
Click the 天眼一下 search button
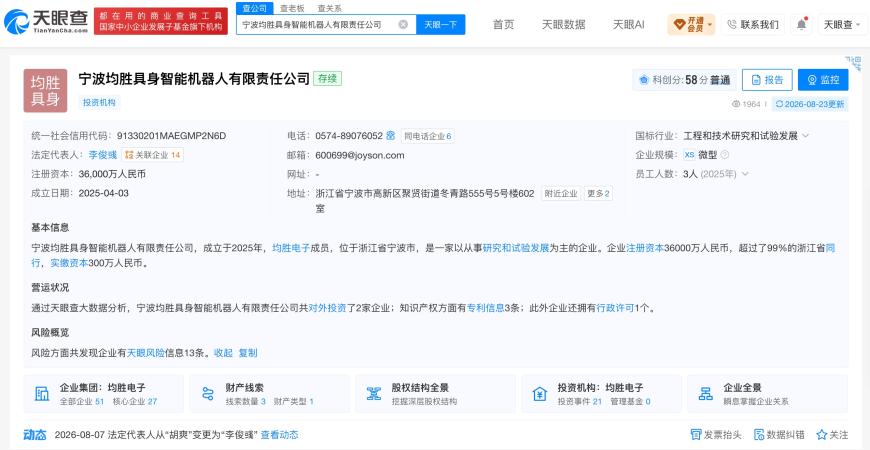tap(441, 24)
